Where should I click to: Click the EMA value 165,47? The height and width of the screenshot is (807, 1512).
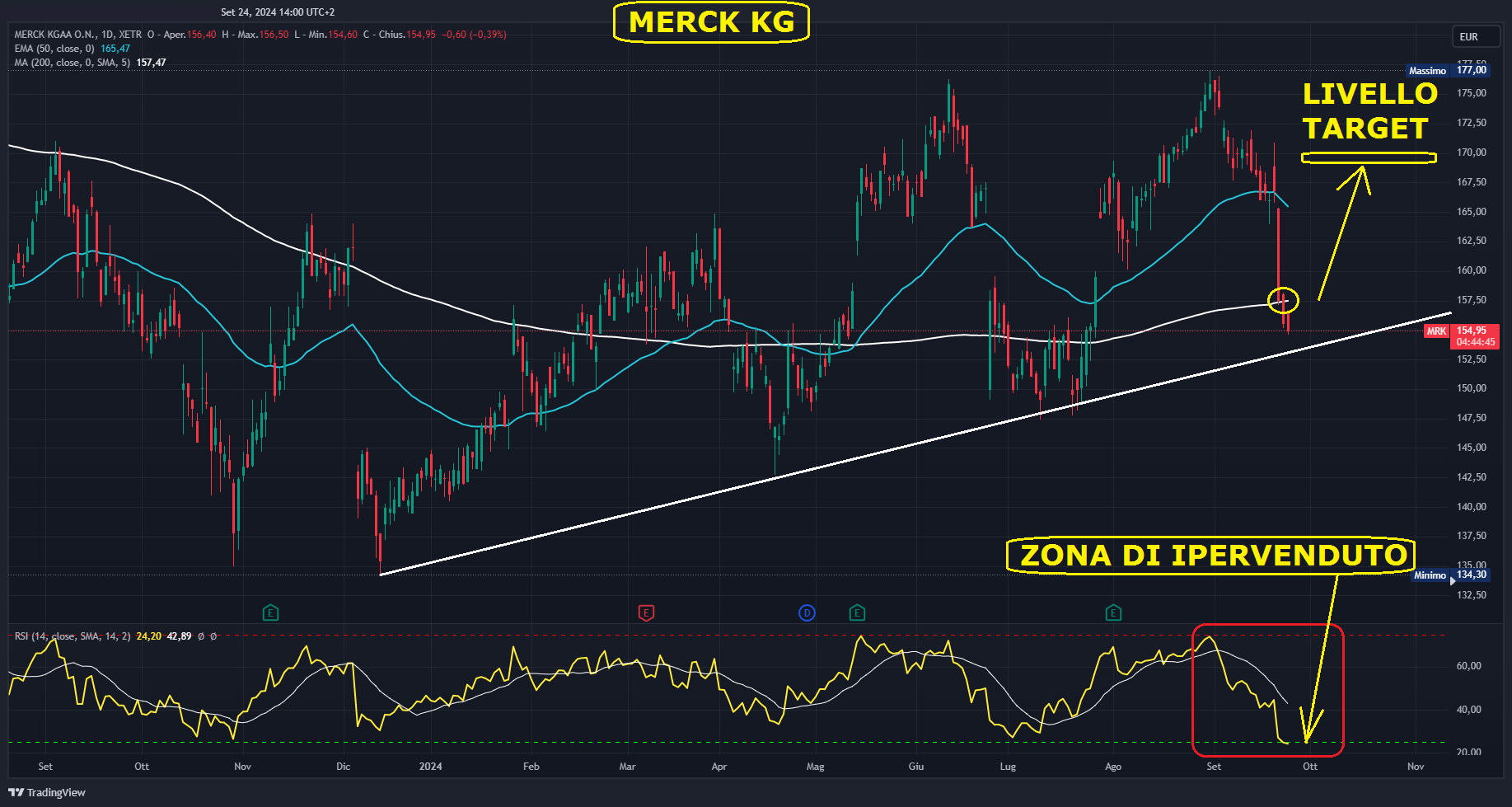click(115, 49)
